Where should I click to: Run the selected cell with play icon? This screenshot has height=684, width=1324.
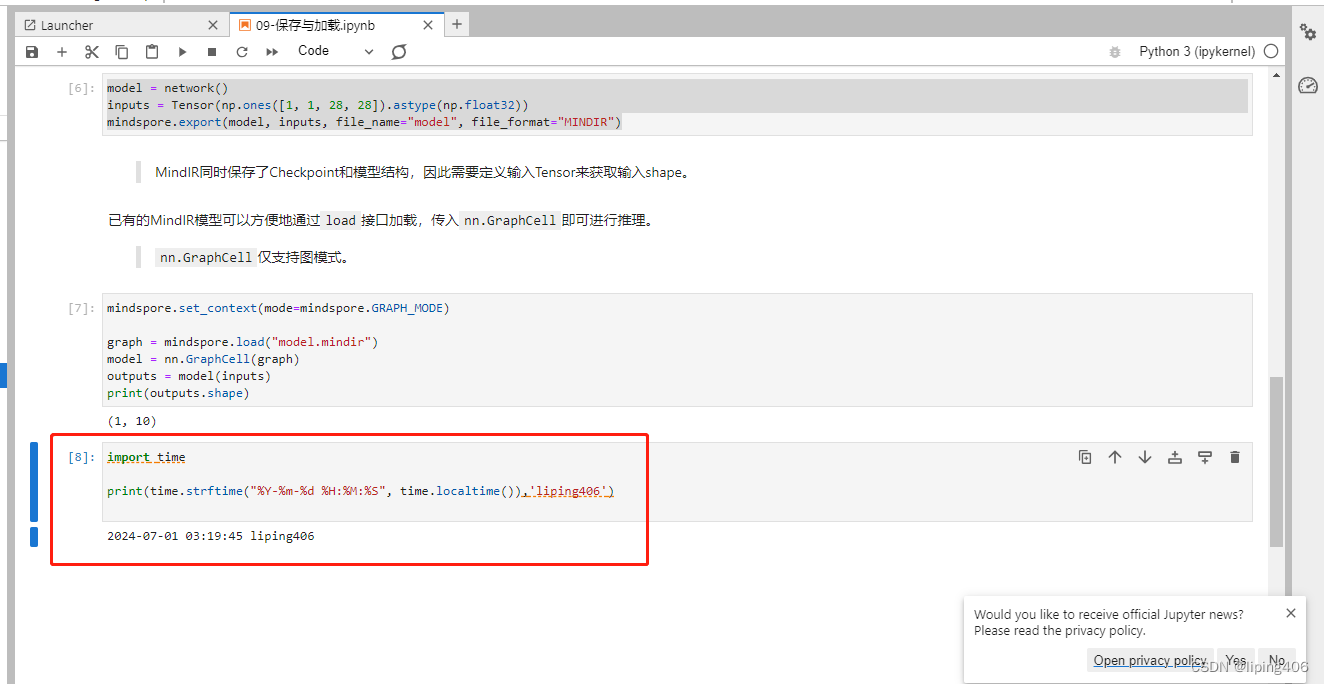[x=182, y=52]
